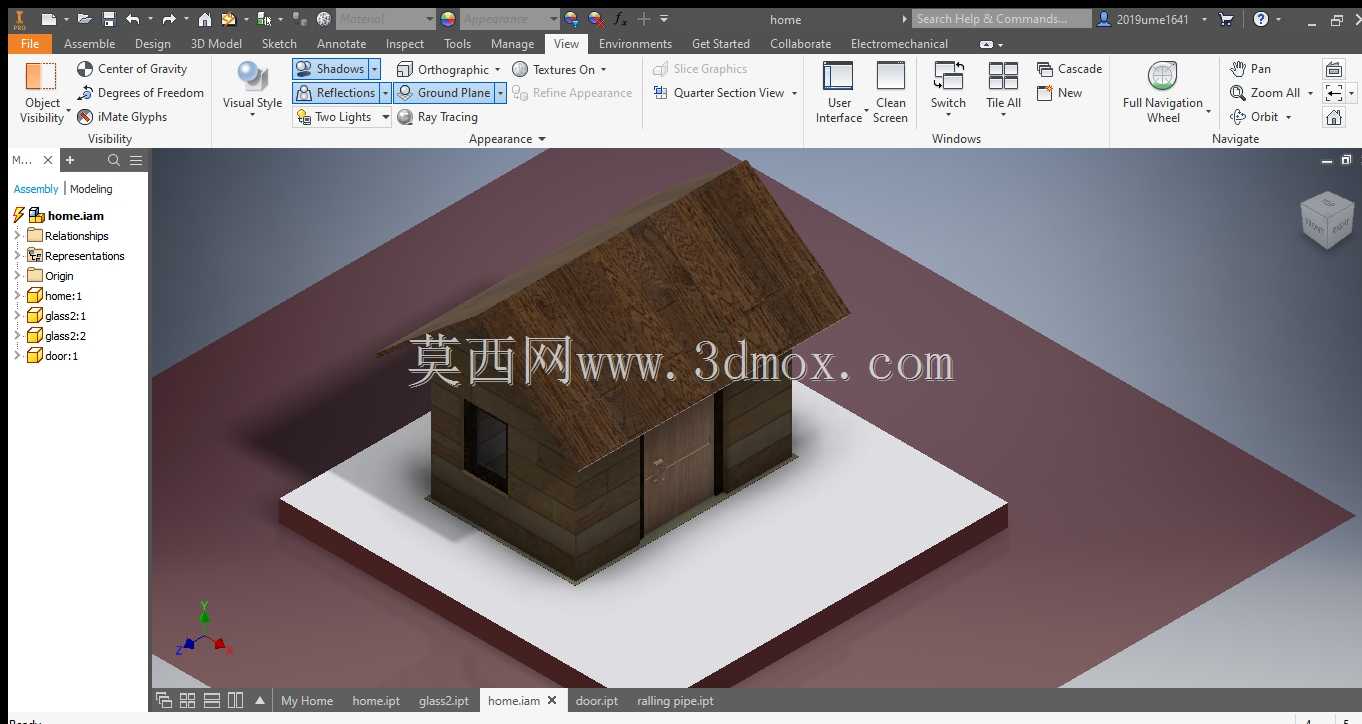This screenshot has width=1362, height=724.
Task: Expand the home:1 tree node
Action: (17, 296)
